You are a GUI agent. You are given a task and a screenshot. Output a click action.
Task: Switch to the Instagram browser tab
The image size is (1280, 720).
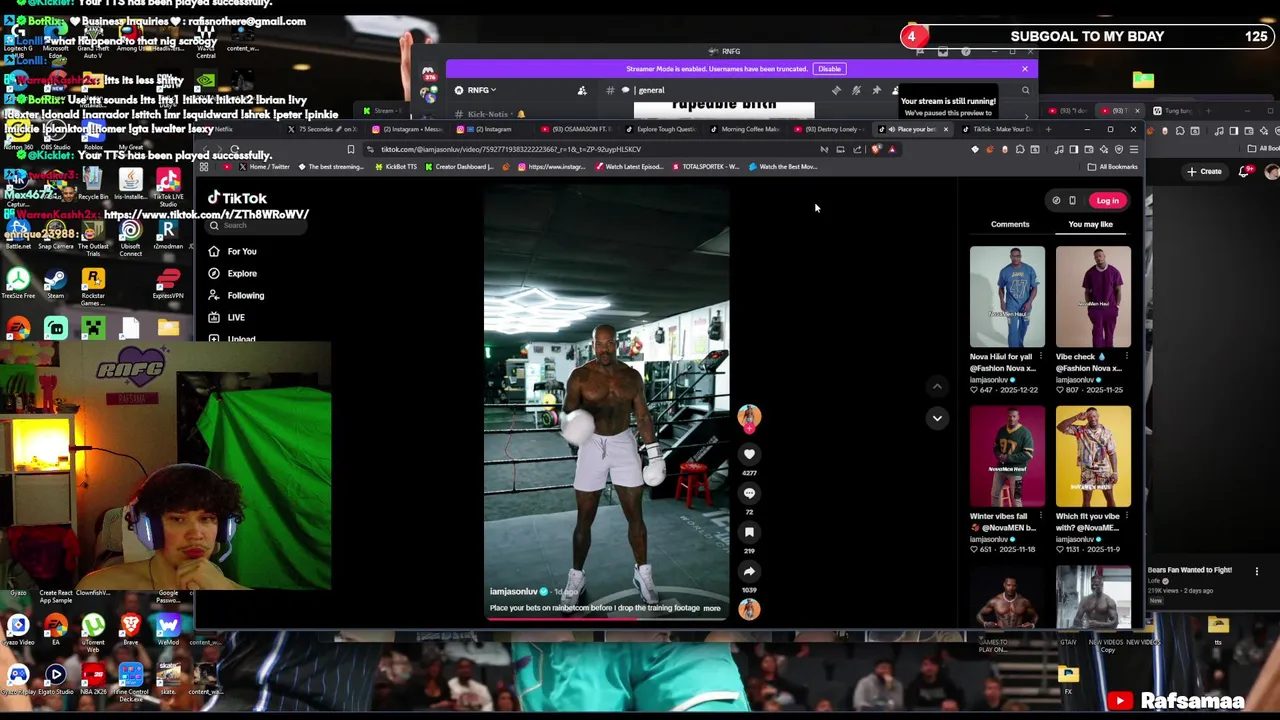(x=495, y=129)
